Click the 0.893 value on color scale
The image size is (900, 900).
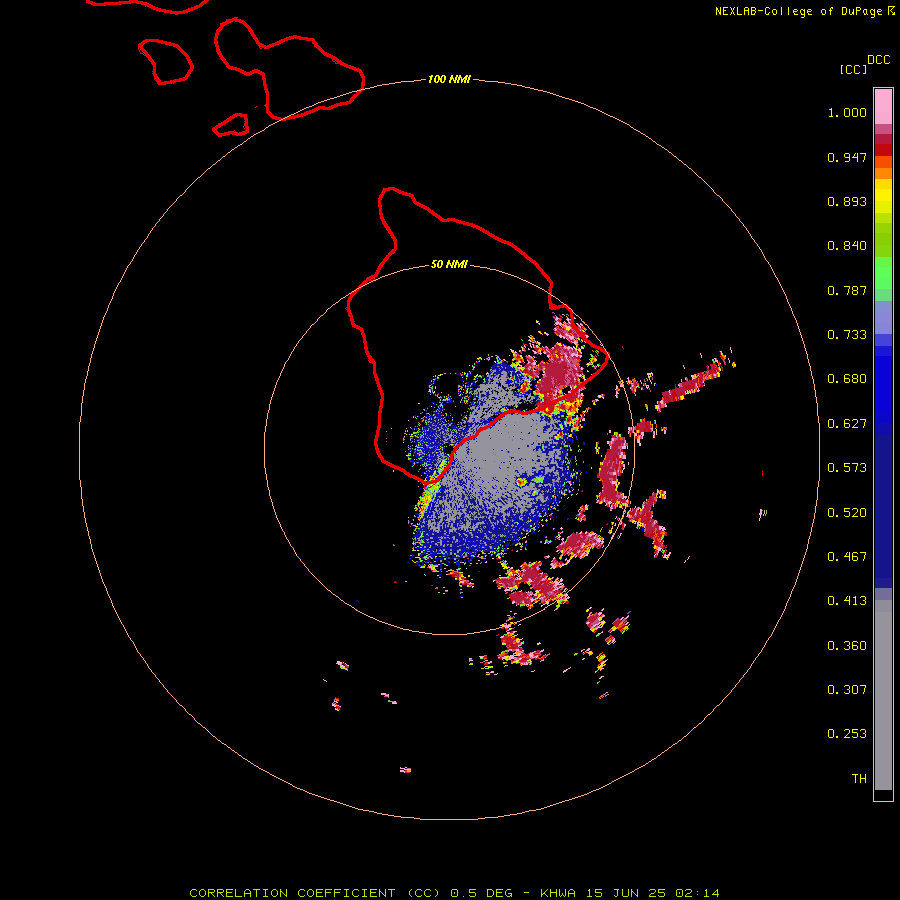click(847, 201)
